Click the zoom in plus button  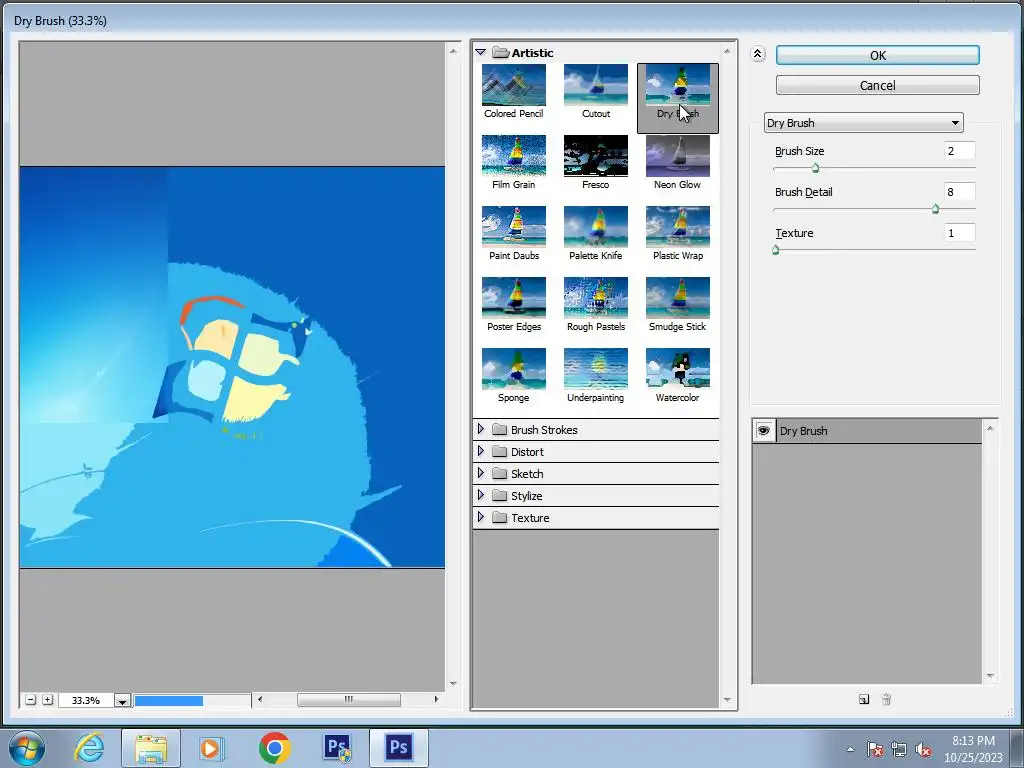[x=48, y=700]
